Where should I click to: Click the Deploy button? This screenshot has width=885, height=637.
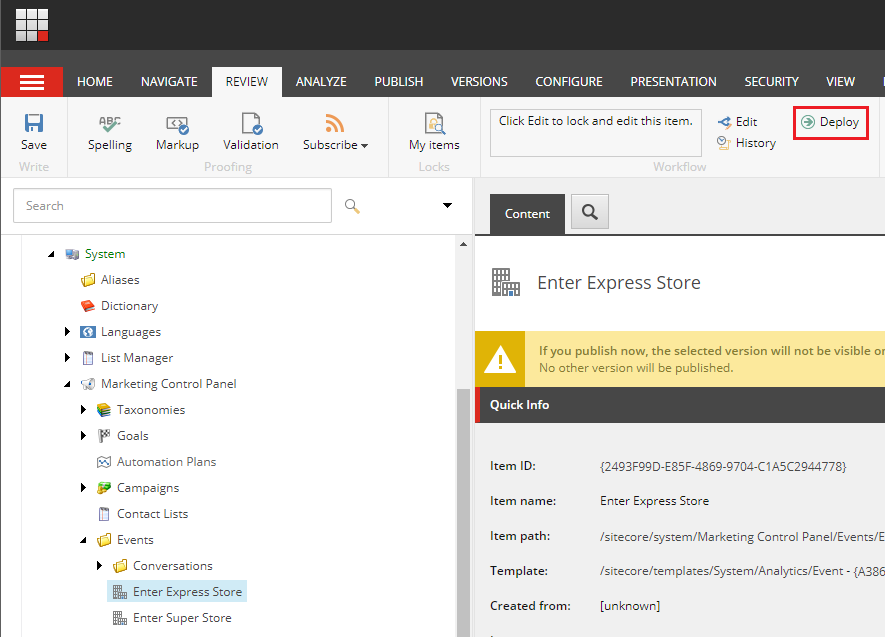coord(830,122)
